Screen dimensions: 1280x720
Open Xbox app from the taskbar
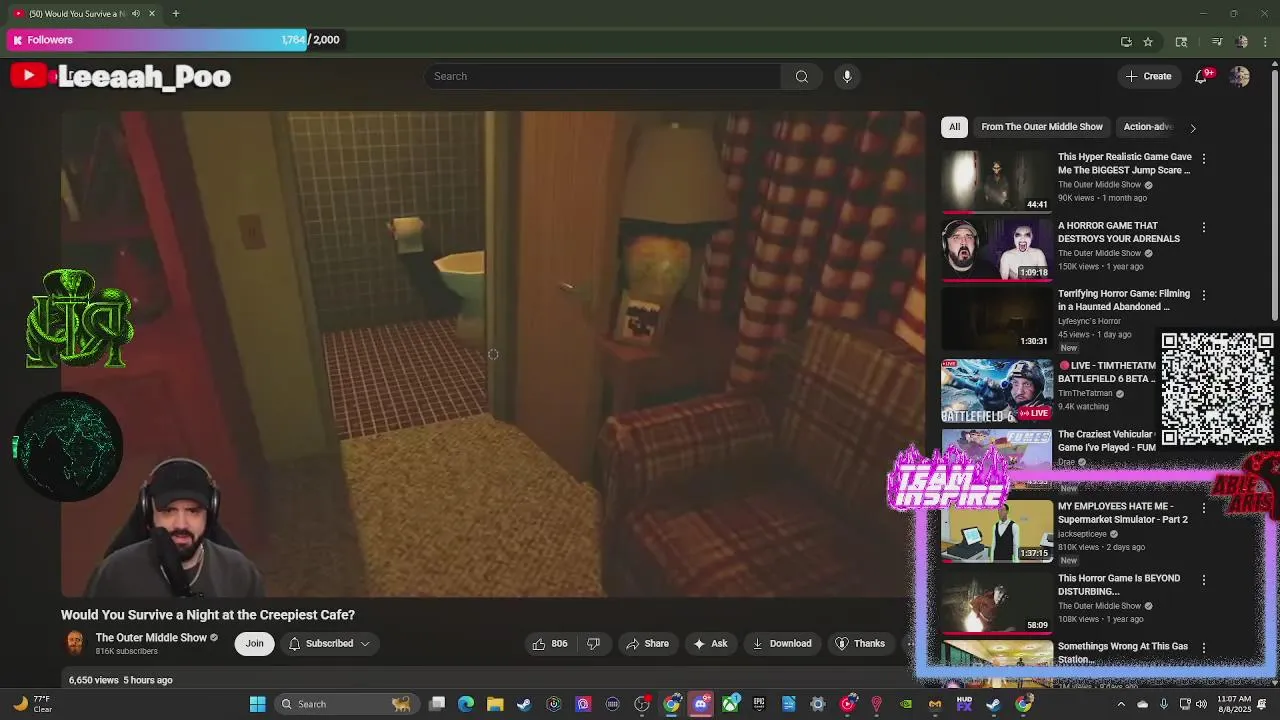[x=730, y=704]
